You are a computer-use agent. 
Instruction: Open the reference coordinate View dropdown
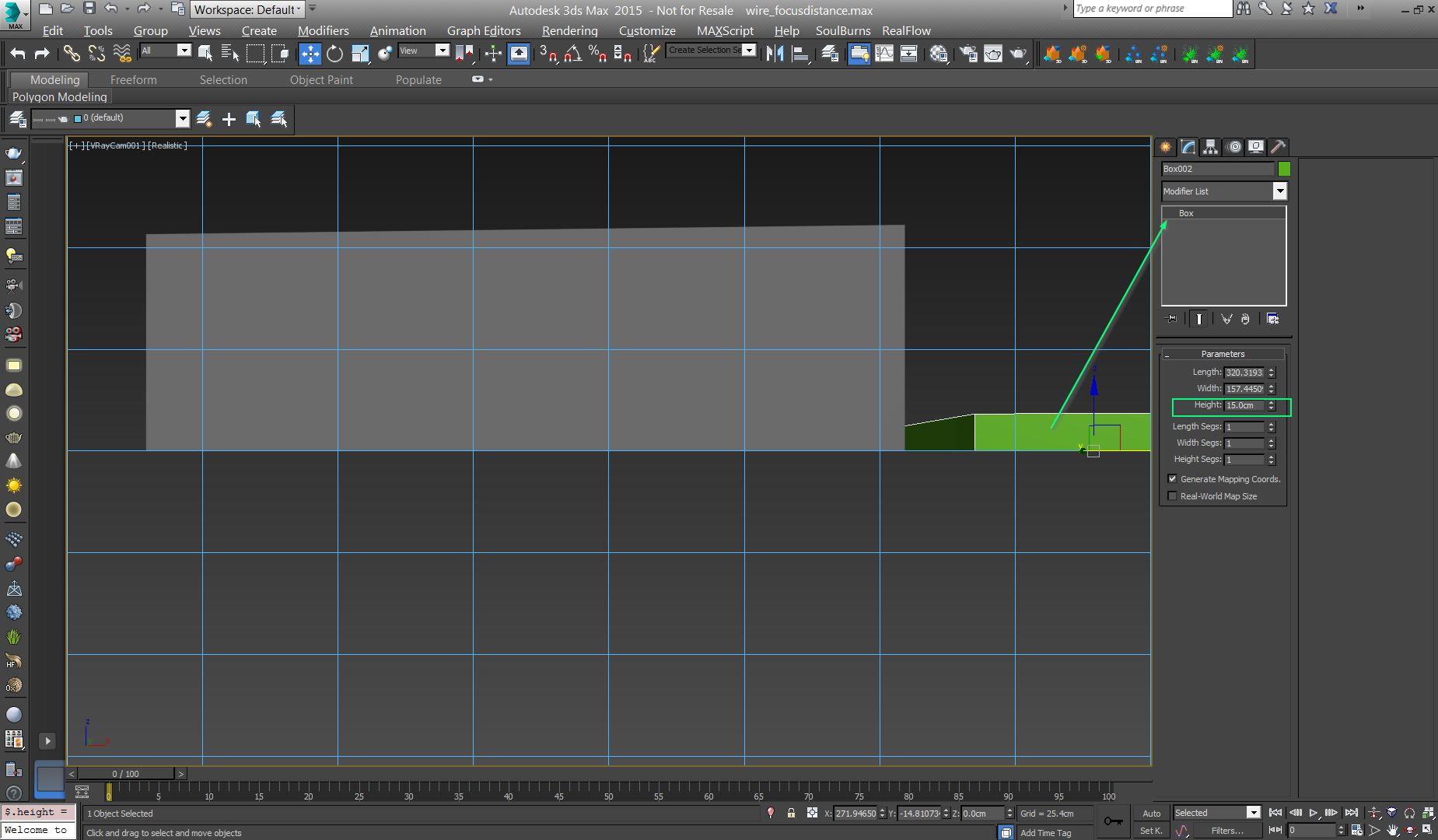point(423,51)
